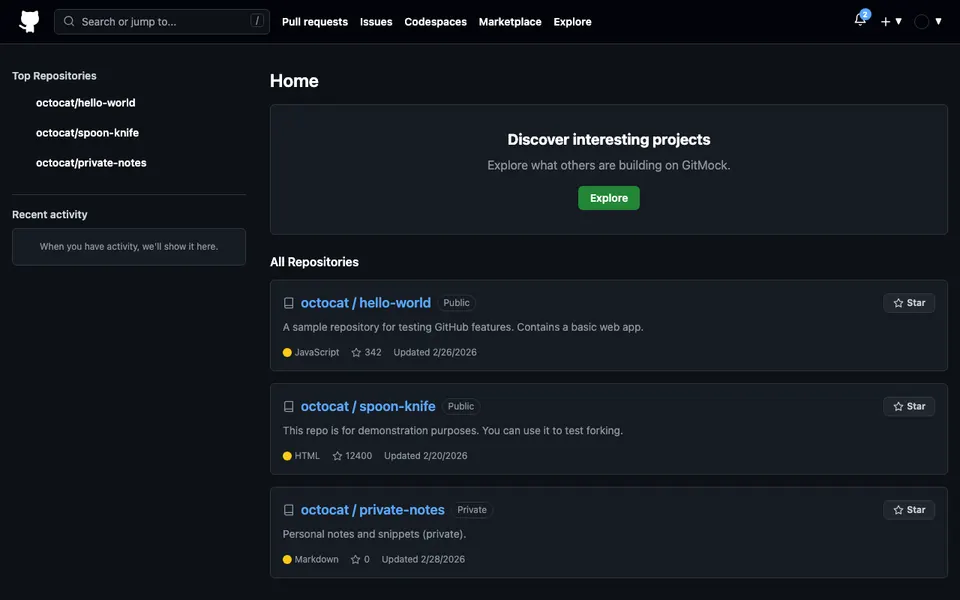960x600 pixels.
Task: Open octocat / spoon-knife repository link
Action: point(368,406)
